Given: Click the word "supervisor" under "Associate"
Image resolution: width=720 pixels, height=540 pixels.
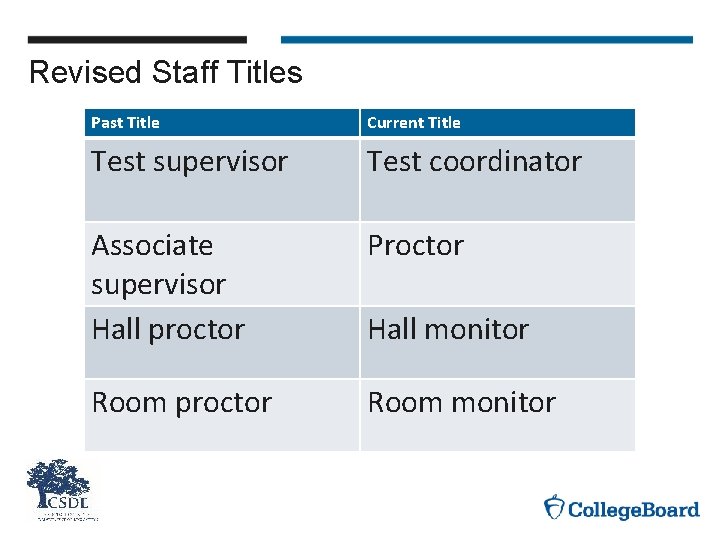Looking at the screenshot, I should [159, 285].
